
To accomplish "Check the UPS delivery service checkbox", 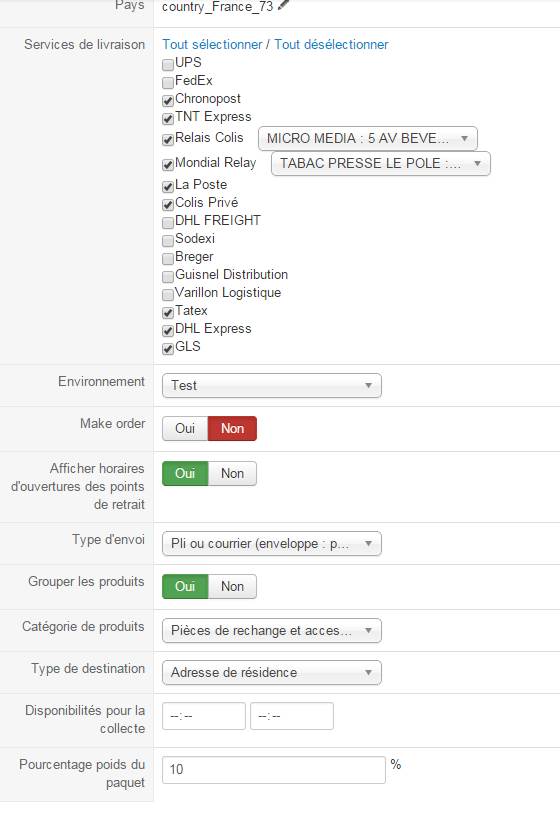I will point(167,65).
